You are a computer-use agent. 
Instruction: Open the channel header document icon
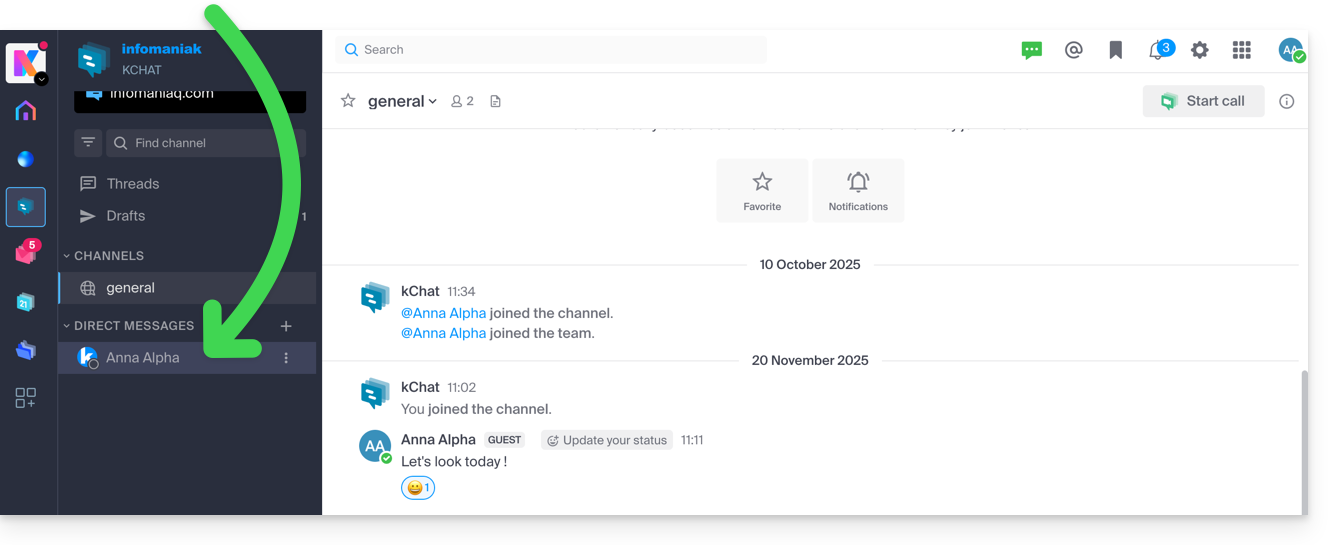(x=495, y=101)
